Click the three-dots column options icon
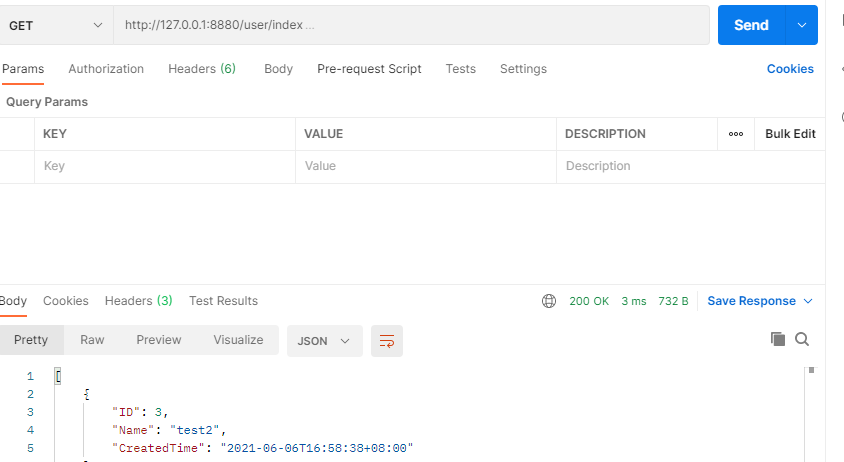The image size is (844, 462). point(736,134)
